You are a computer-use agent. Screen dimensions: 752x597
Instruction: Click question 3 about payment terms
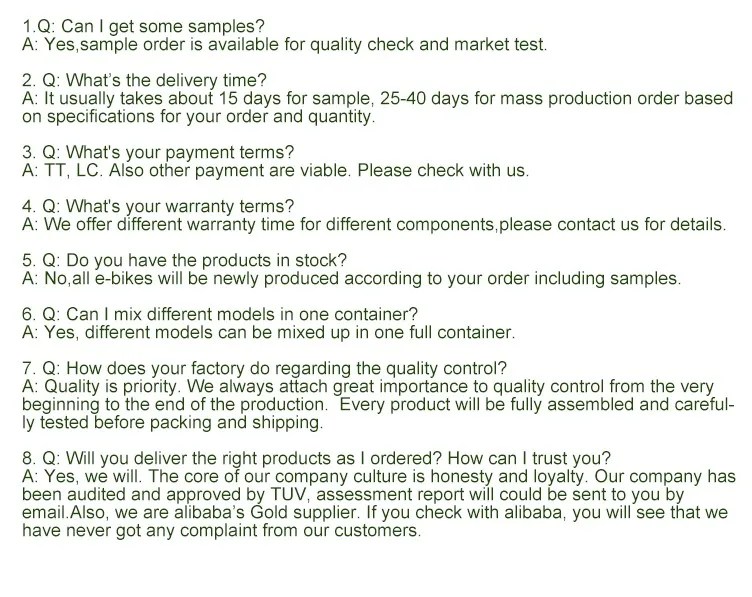158,153
